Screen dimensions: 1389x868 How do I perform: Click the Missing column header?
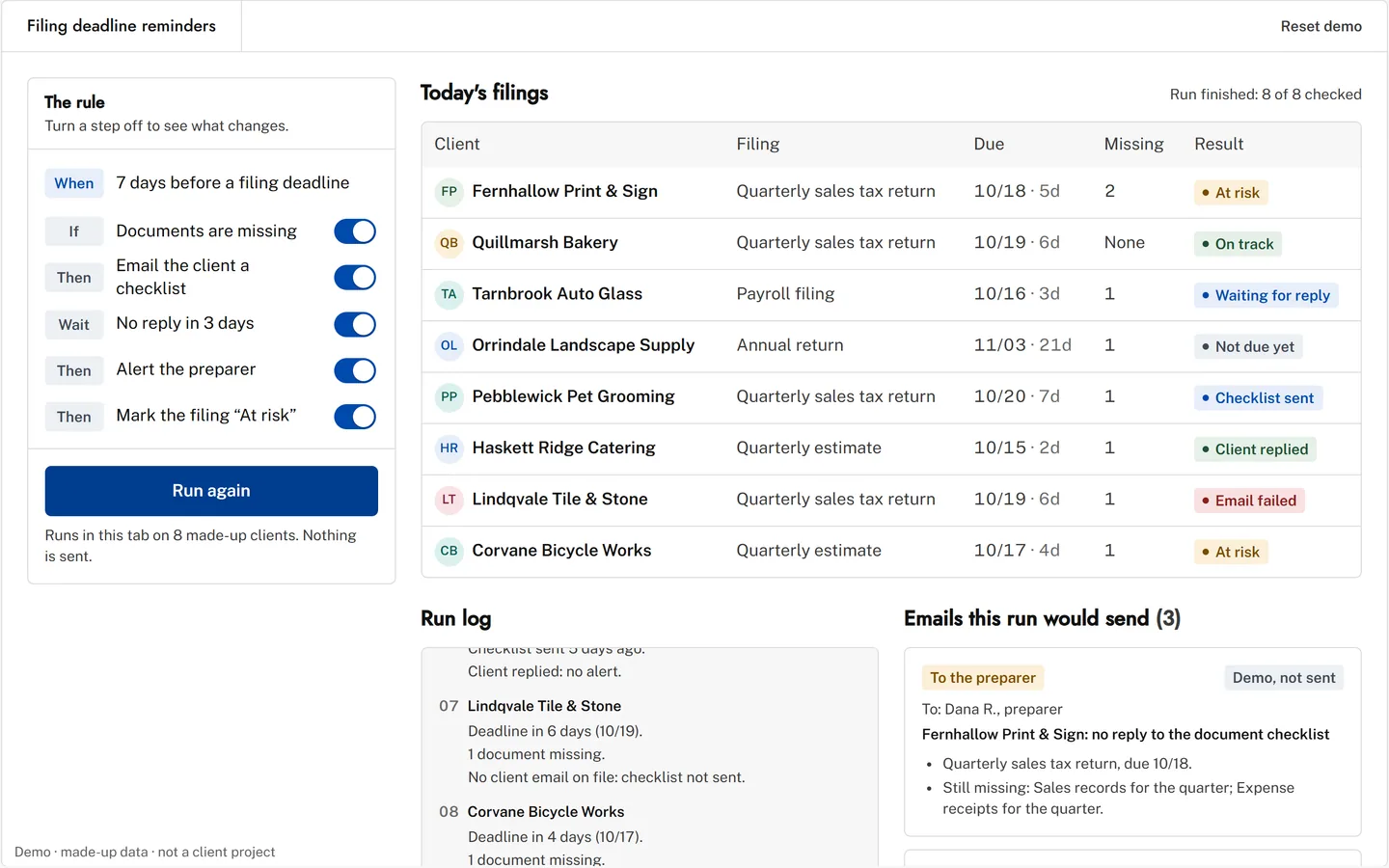click(x=1133, y=144)
